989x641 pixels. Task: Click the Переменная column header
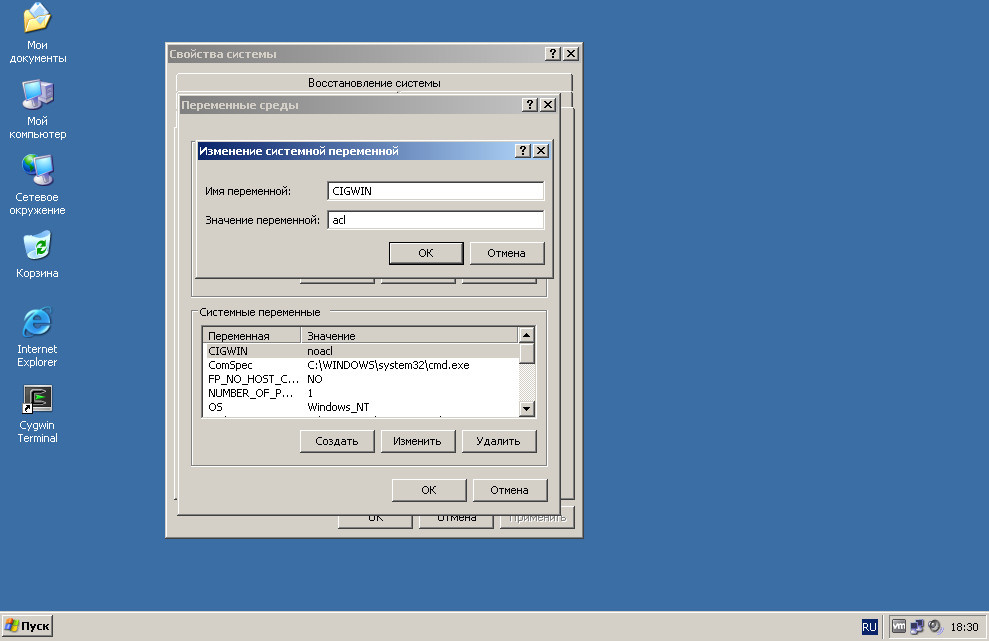252,336
